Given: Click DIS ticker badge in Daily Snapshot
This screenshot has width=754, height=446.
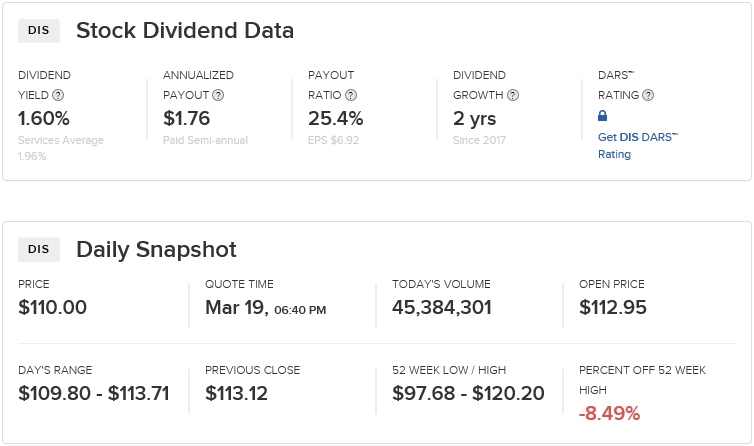Looking at the screenshot, I should (38, 250).
